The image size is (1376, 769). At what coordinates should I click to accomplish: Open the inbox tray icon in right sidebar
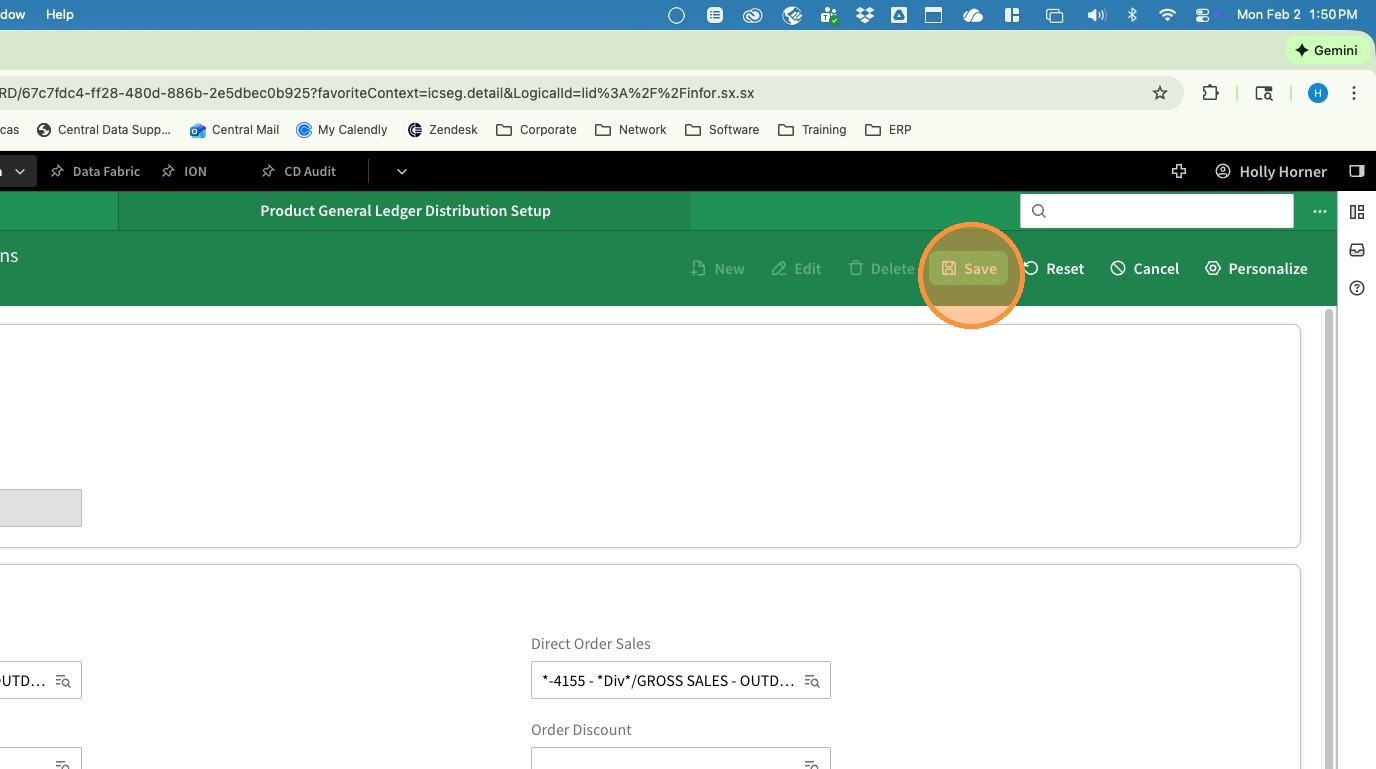[x=1357, y=250]
